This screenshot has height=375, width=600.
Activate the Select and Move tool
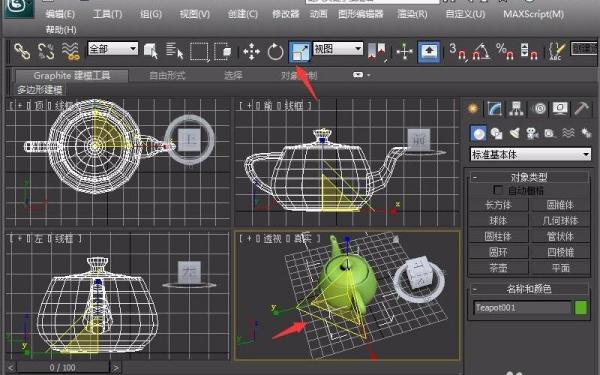tap(251, 51)
